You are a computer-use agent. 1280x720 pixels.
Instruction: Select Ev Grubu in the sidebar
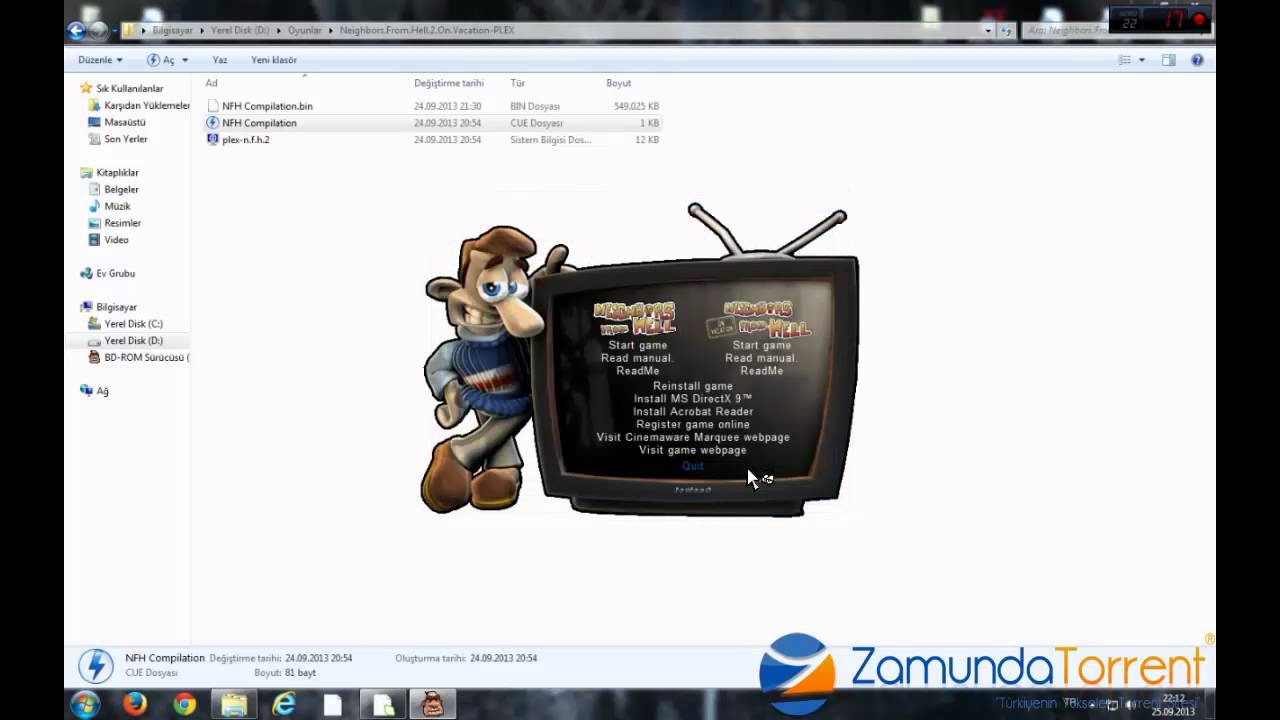[115, 273]
